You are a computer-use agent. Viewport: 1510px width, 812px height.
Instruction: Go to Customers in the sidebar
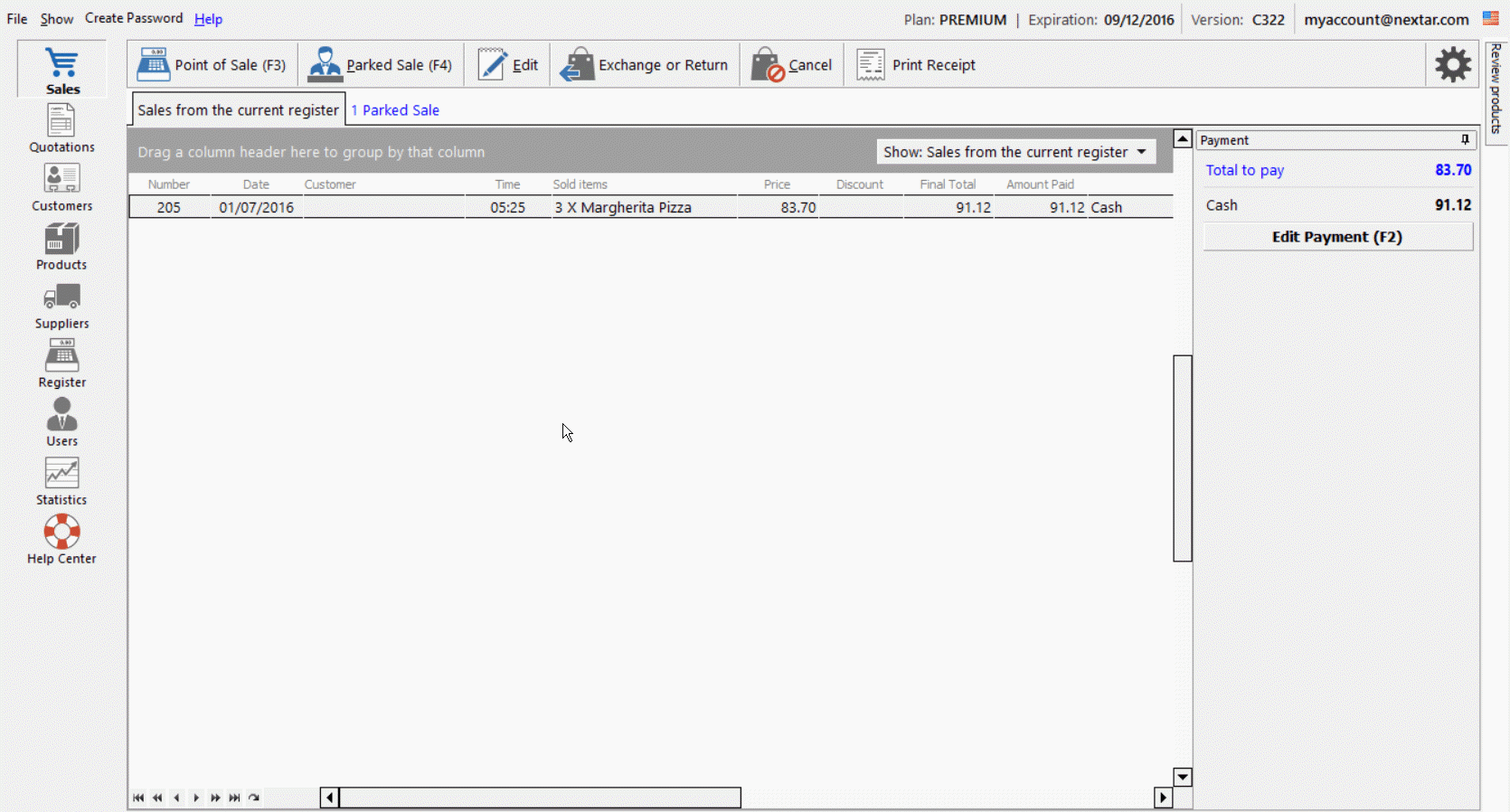tap(61, 187)
